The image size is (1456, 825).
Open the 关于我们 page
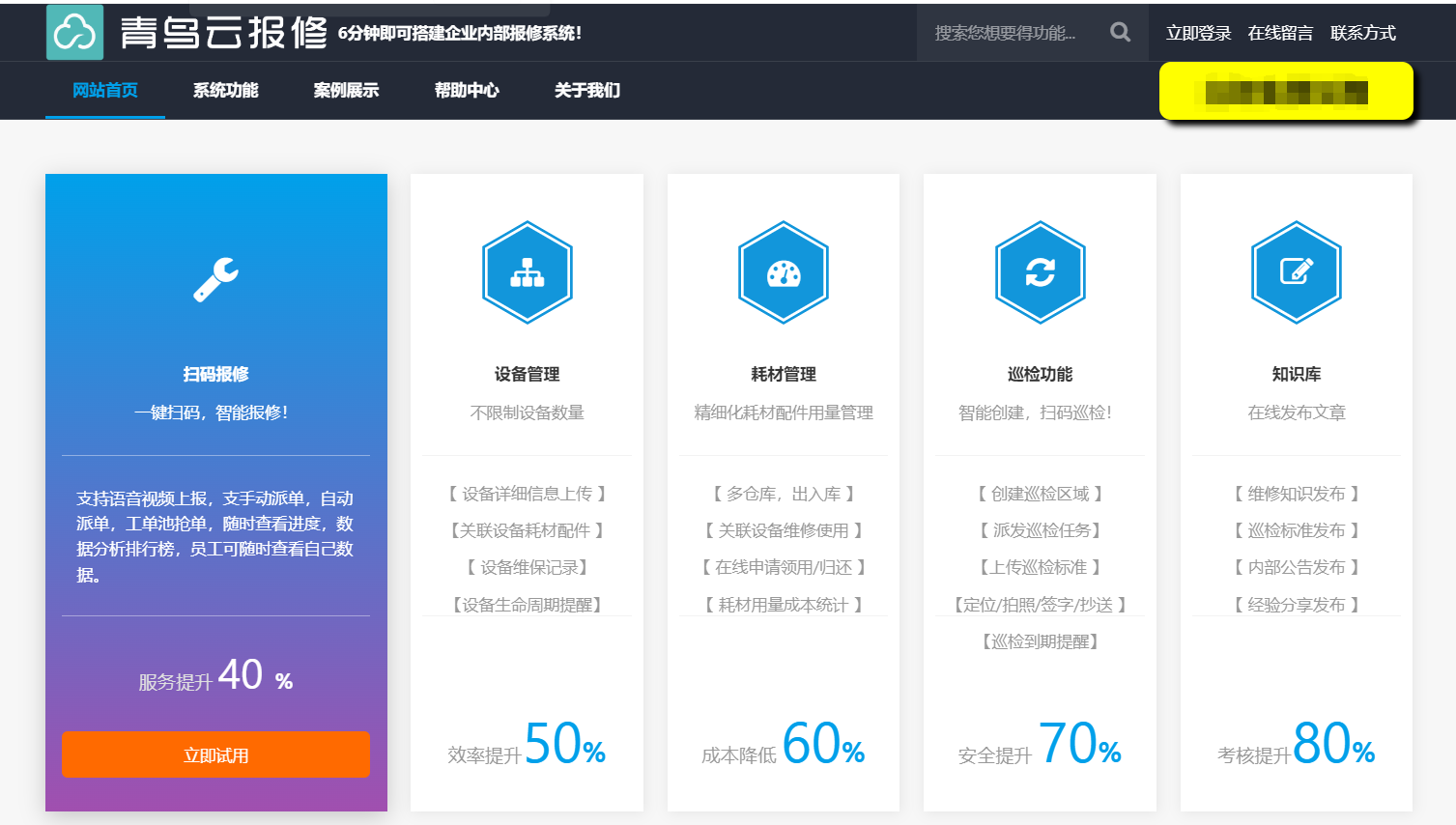point(587,91)
